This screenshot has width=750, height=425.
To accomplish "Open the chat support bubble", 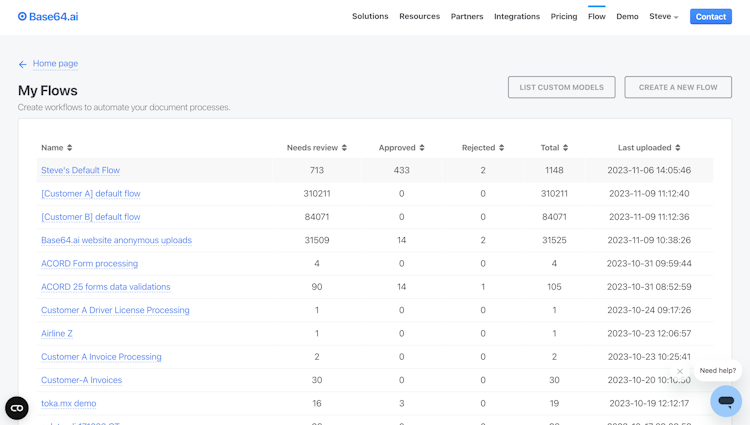I will [x=726, y=401].
